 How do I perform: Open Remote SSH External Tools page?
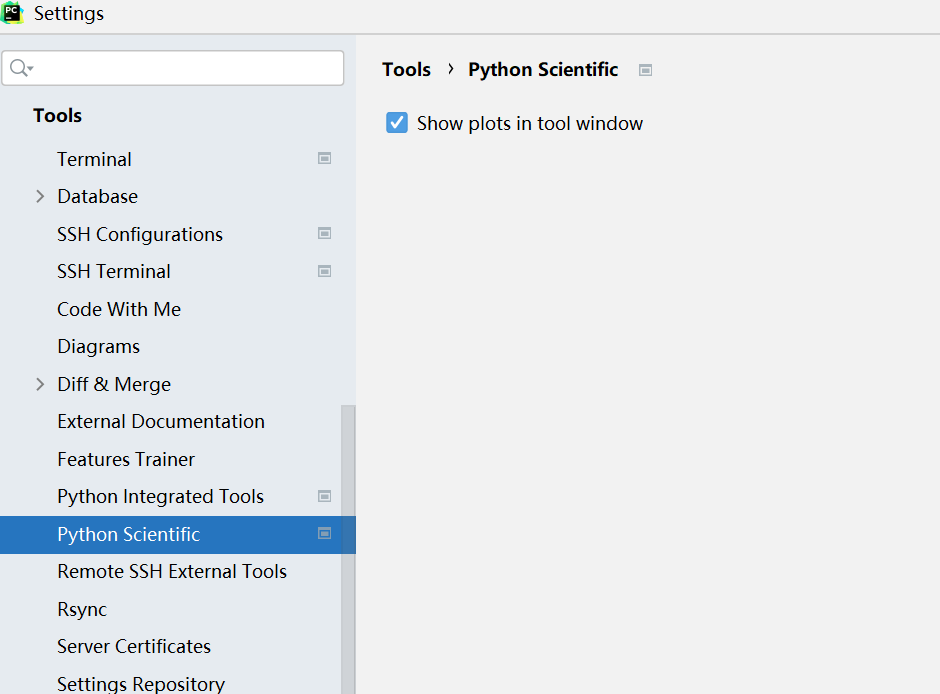click(x=172, y=571)
